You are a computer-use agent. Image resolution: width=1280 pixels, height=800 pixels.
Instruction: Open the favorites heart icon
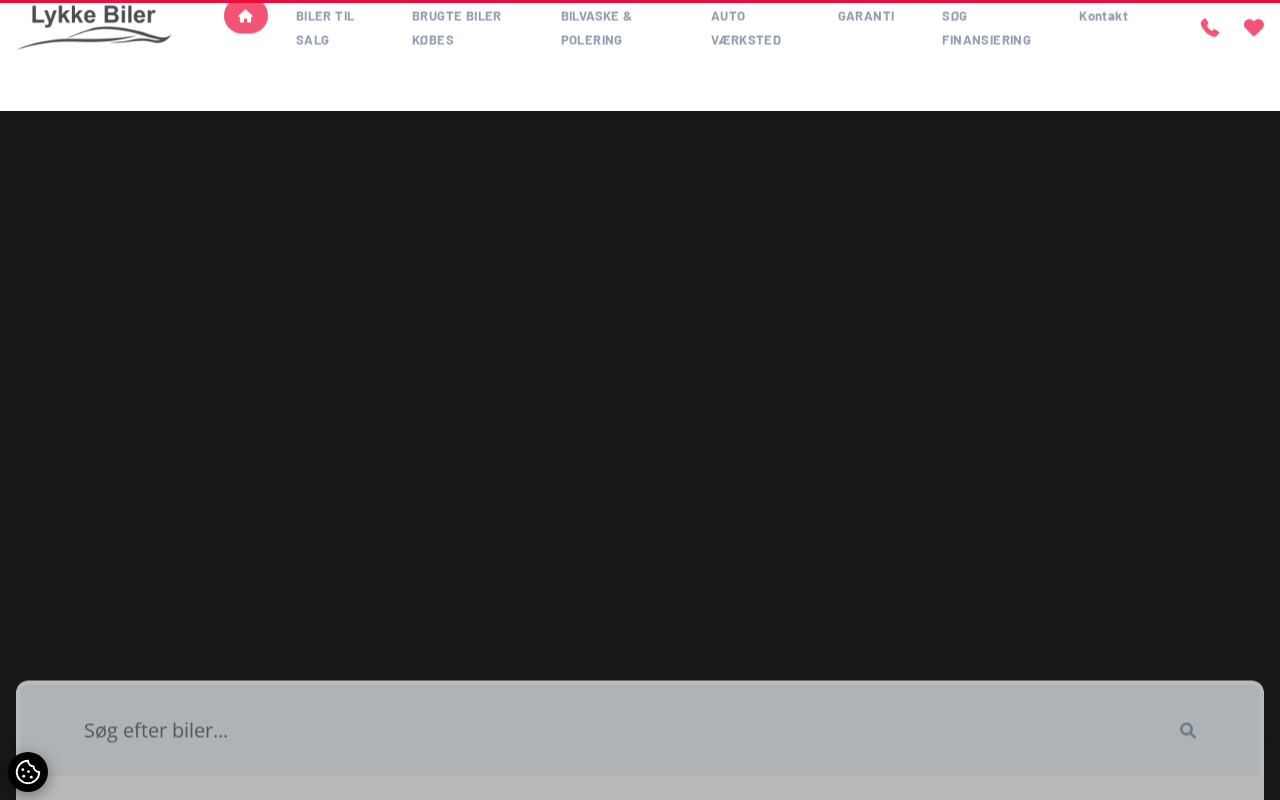pyautogui.click(x=1254, y=28)
